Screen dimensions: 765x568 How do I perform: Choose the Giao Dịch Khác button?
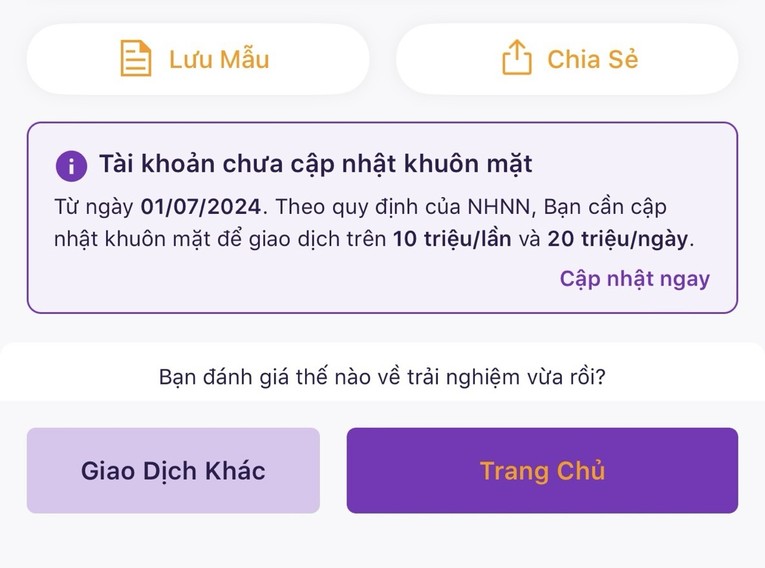point(173,470)
